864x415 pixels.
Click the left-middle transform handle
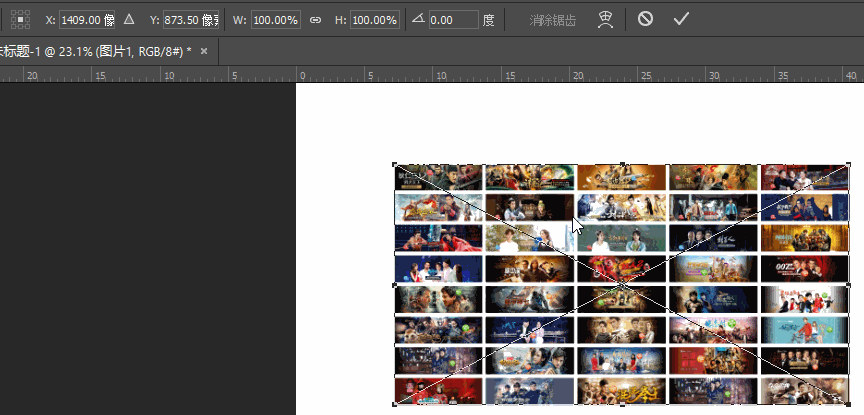(x=395, y=285)
